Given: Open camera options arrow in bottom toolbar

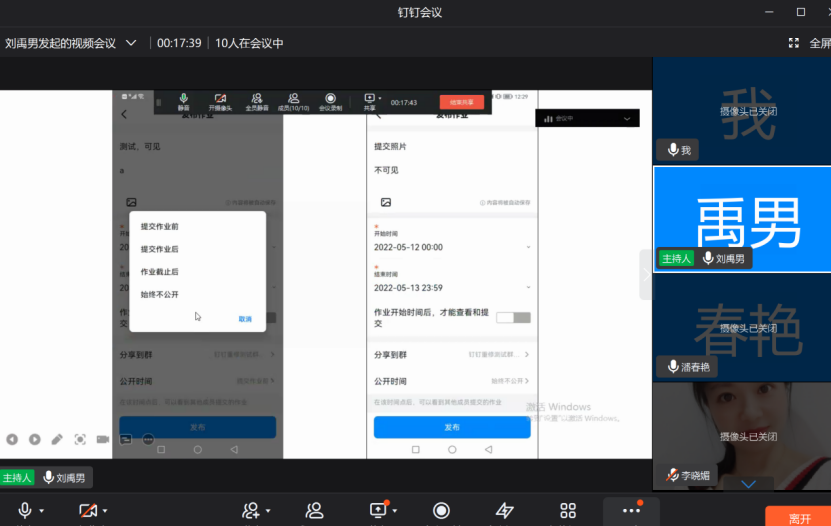Looking at the screenshot, I should coord(105,511).
